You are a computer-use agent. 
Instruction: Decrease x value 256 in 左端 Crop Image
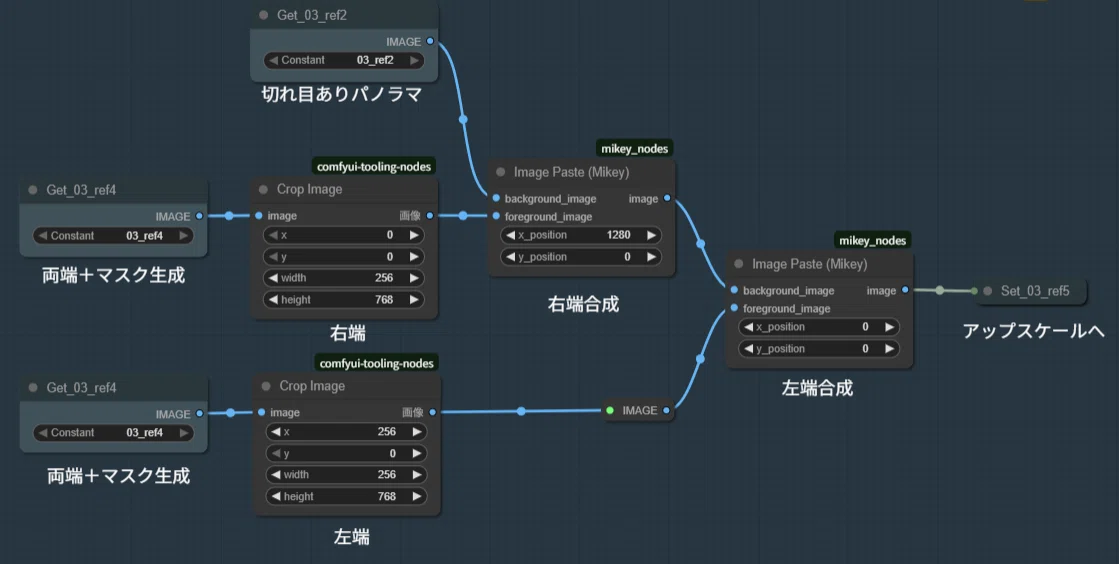coord(275,432)
